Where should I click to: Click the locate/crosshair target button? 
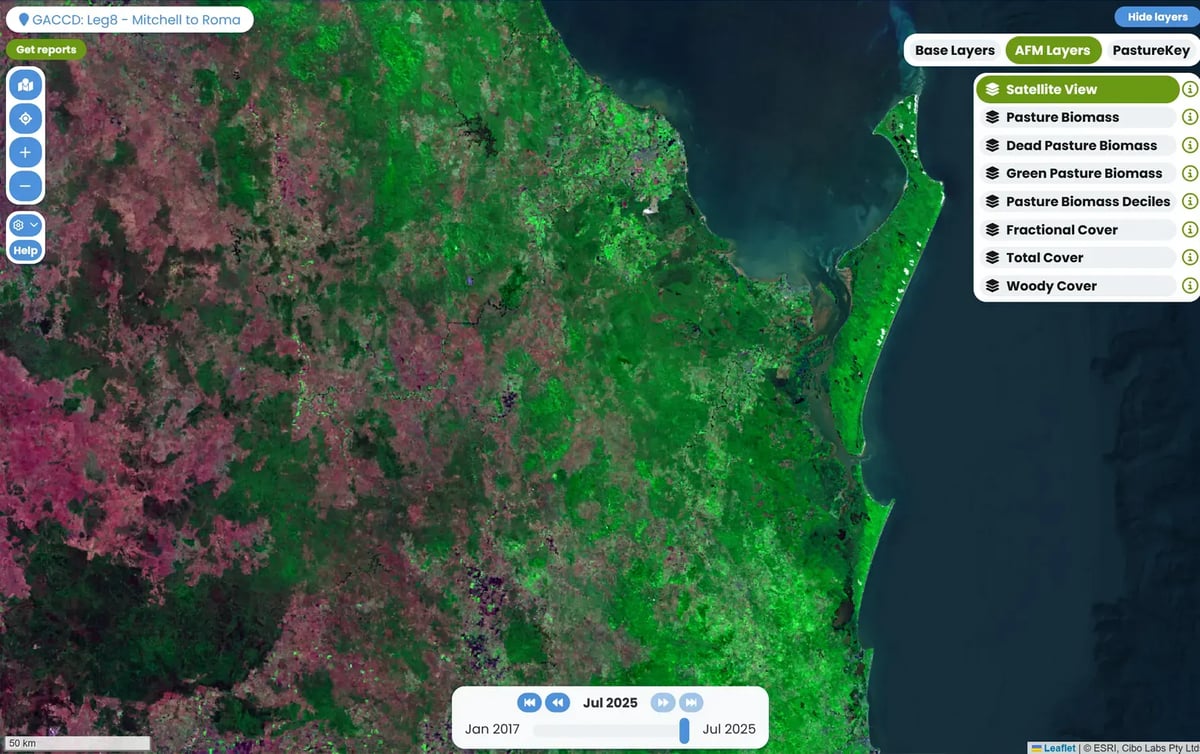[25, 119]
